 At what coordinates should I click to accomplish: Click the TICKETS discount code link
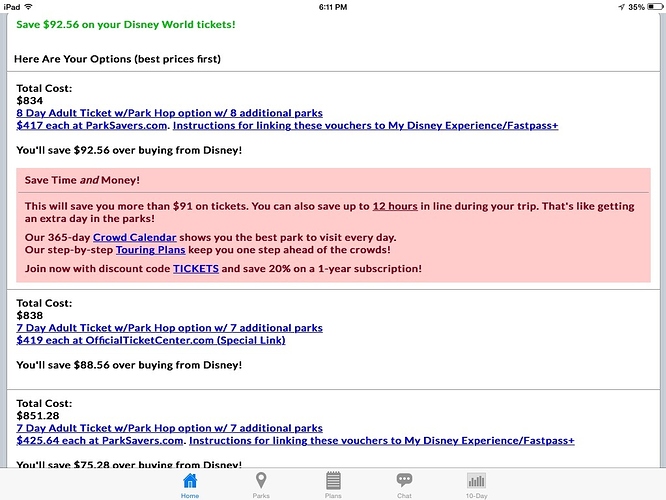(196, 269)
